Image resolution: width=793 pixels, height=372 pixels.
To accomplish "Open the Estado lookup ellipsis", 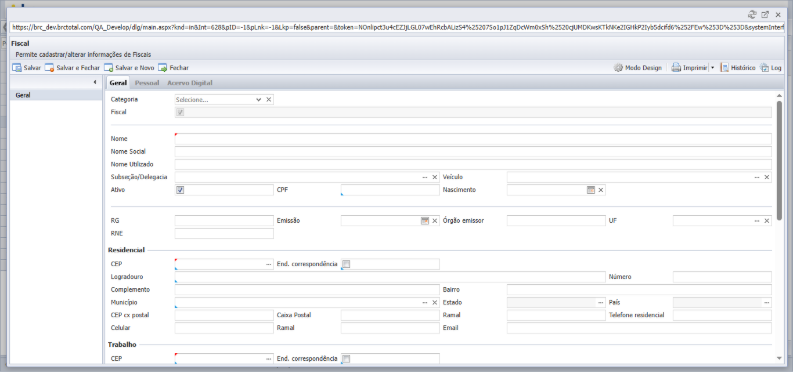I will tap(600, 303).
